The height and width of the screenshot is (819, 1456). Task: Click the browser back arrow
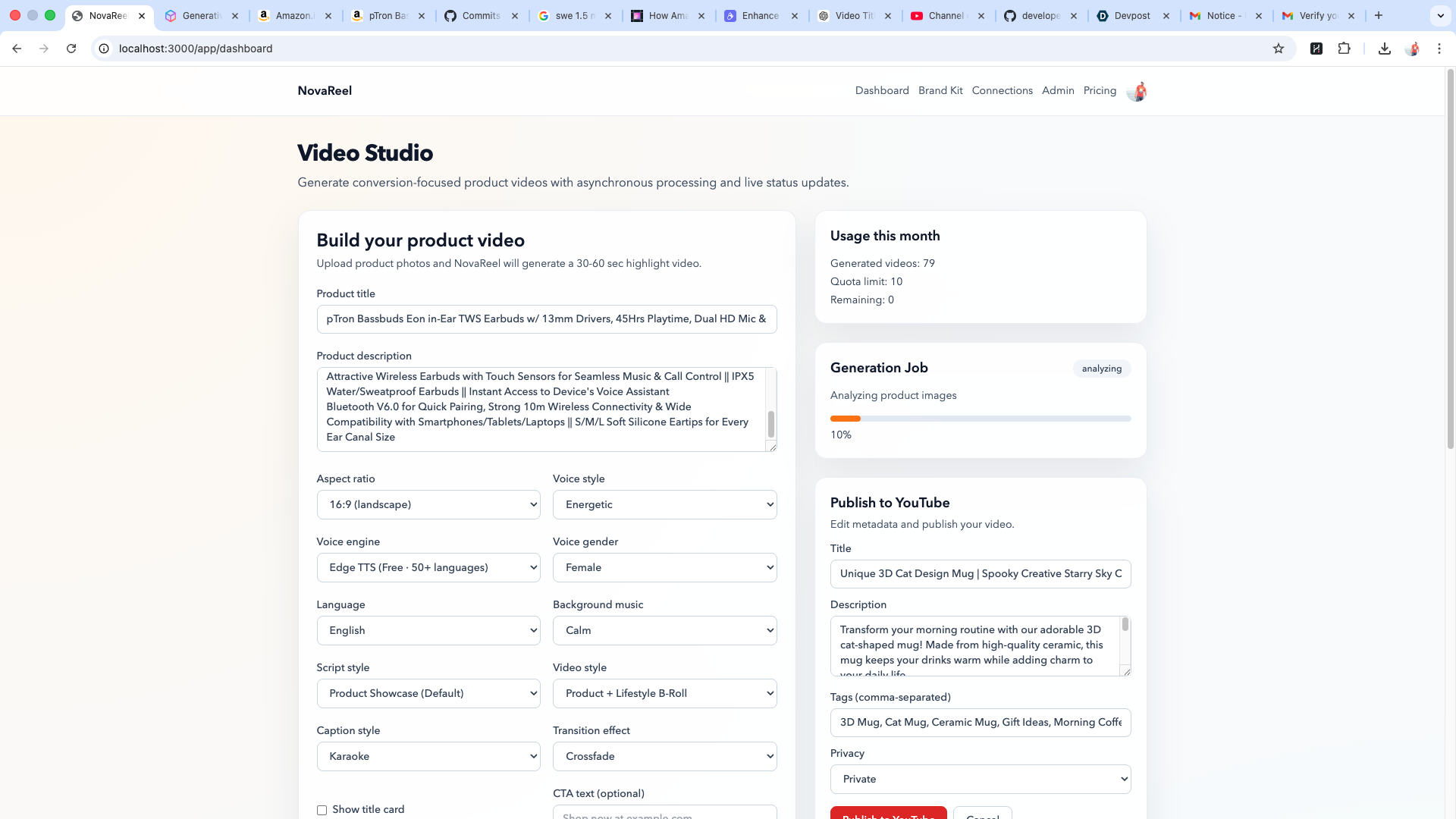pos(17,49)
